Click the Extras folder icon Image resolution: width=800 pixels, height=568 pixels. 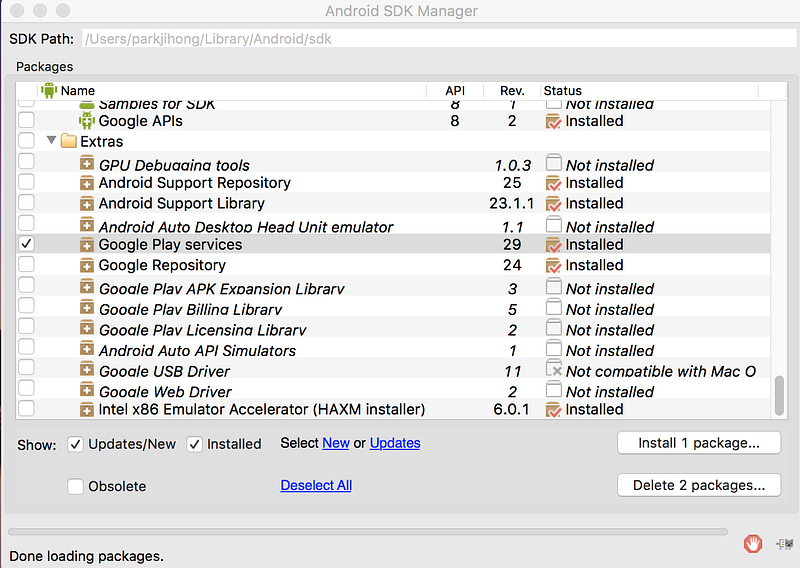point(68,141)
